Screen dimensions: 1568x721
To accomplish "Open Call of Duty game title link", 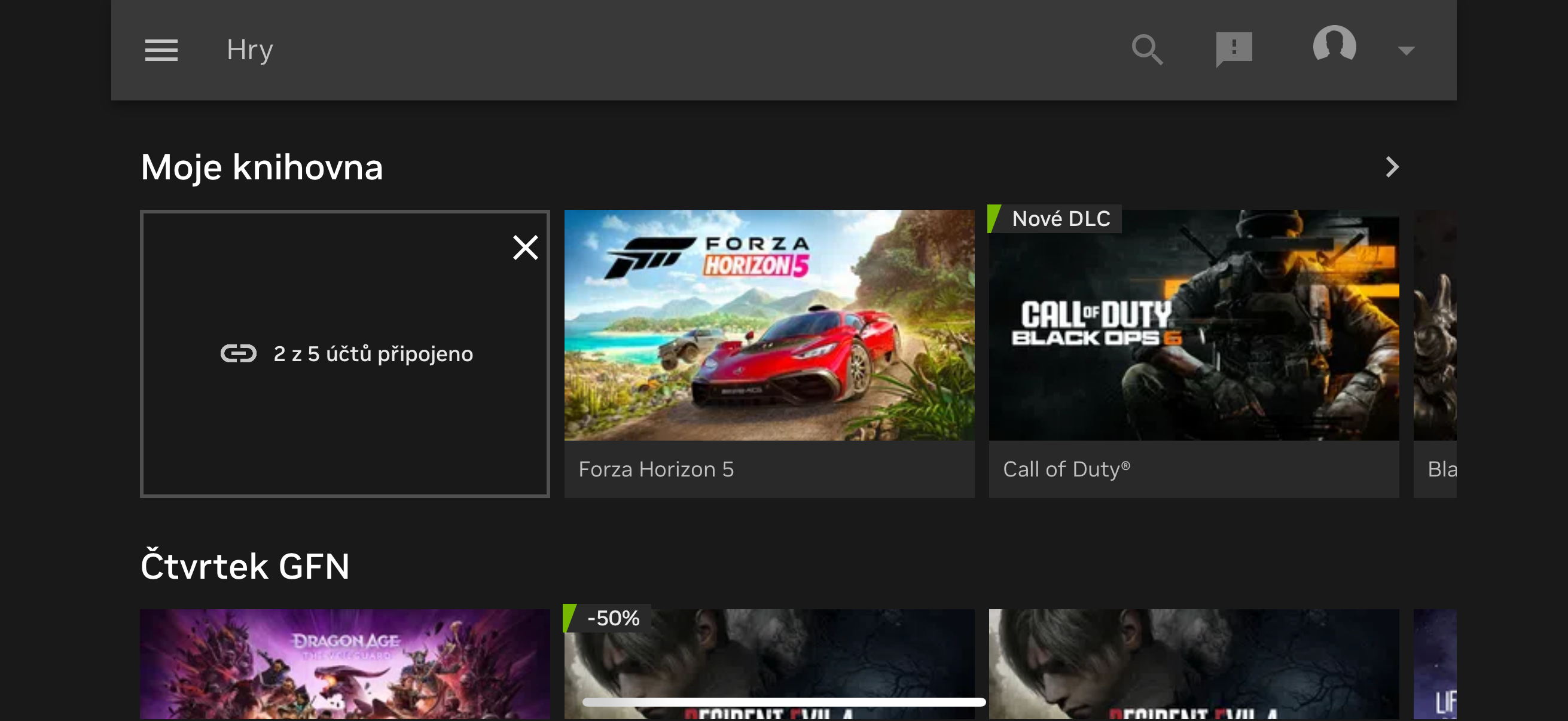I will [1067, 469].
